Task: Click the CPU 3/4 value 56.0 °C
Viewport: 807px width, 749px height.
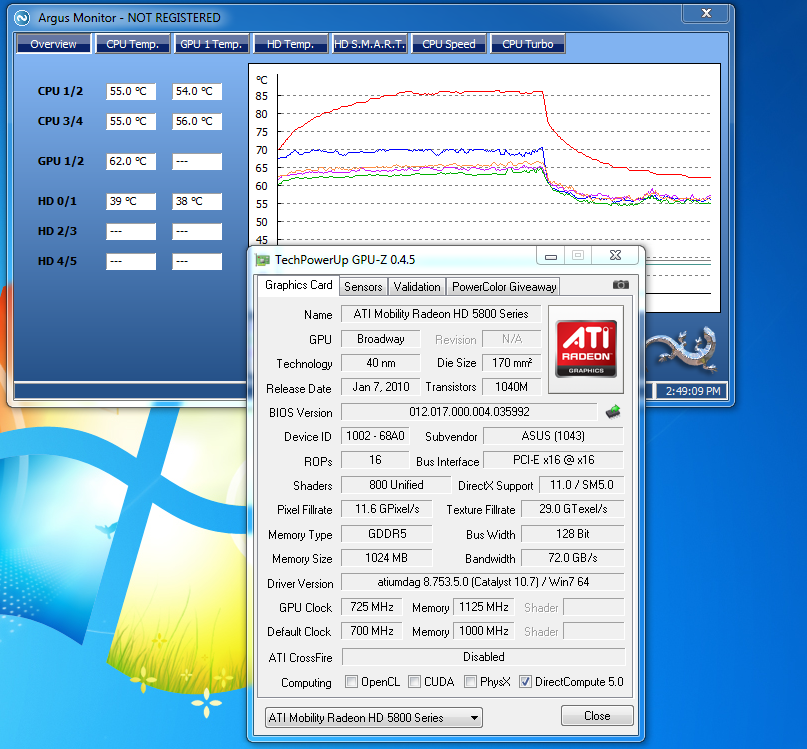Action: click(197, 121)
